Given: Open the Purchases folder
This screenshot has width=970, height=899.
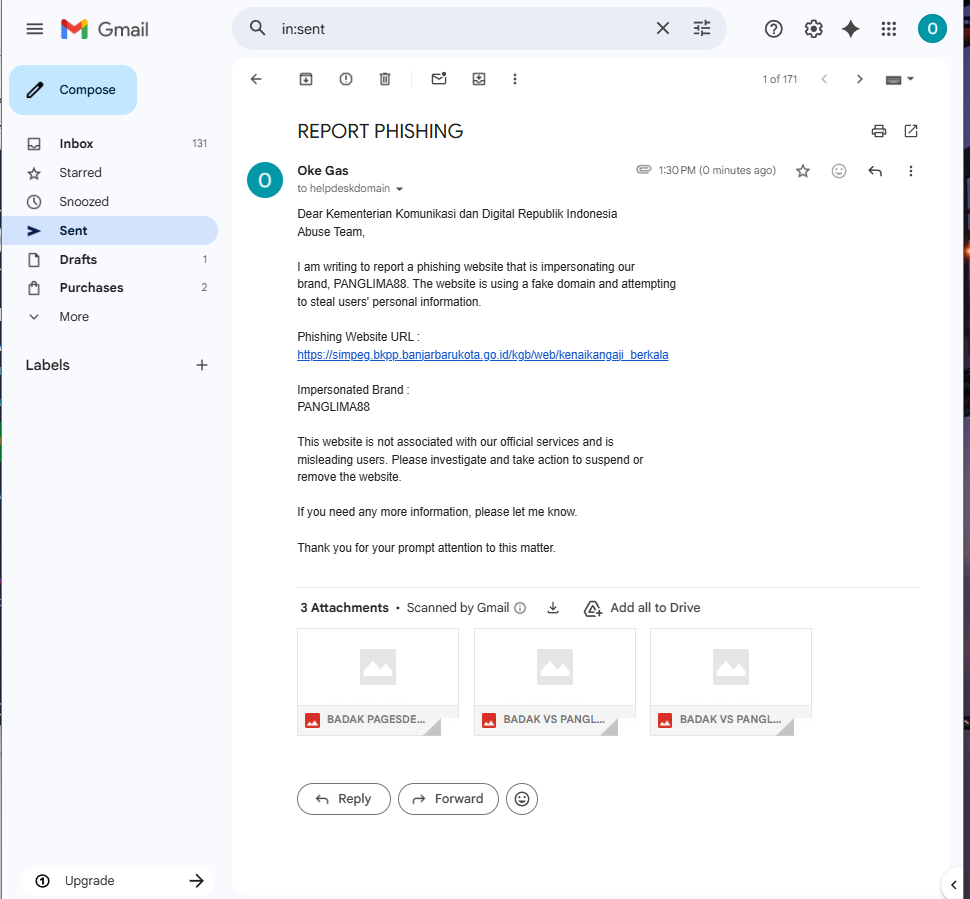Looking at the screenshot, I should pos(110,288).
